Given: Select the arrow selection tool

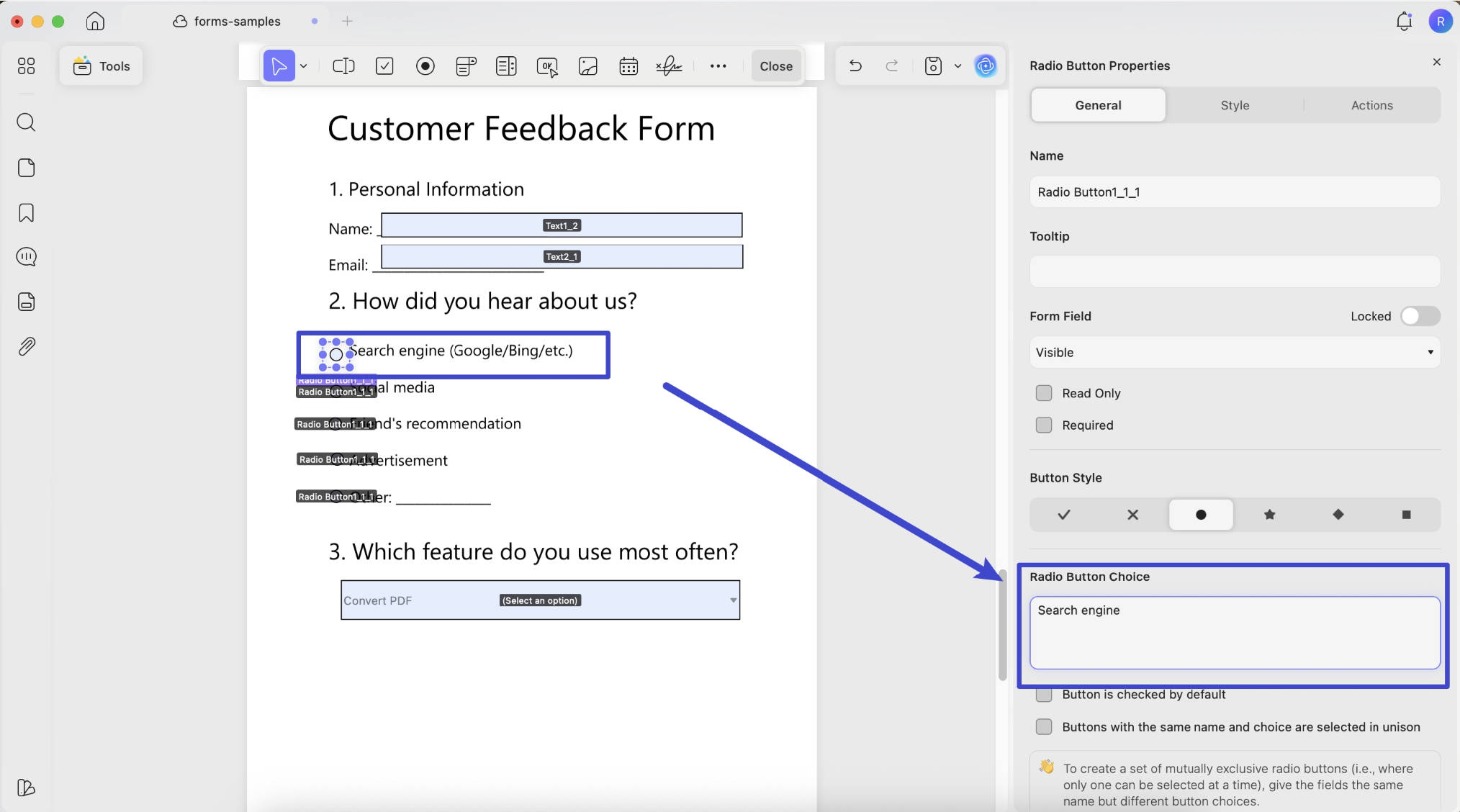Looking at the screenshot, I should point(279,66).
